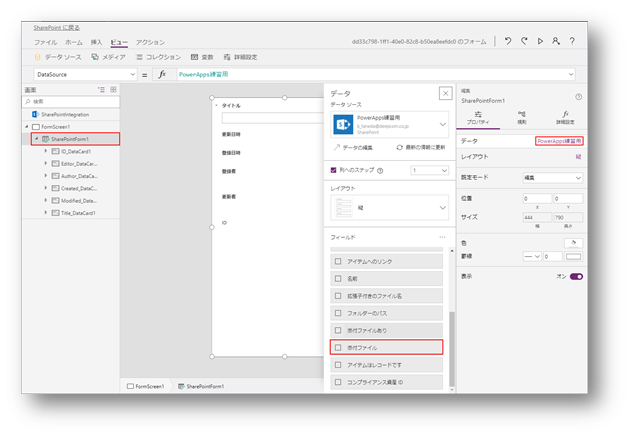Close the データ pane with X
Viewport: 630px width, 436px height.
click(444, 93)
